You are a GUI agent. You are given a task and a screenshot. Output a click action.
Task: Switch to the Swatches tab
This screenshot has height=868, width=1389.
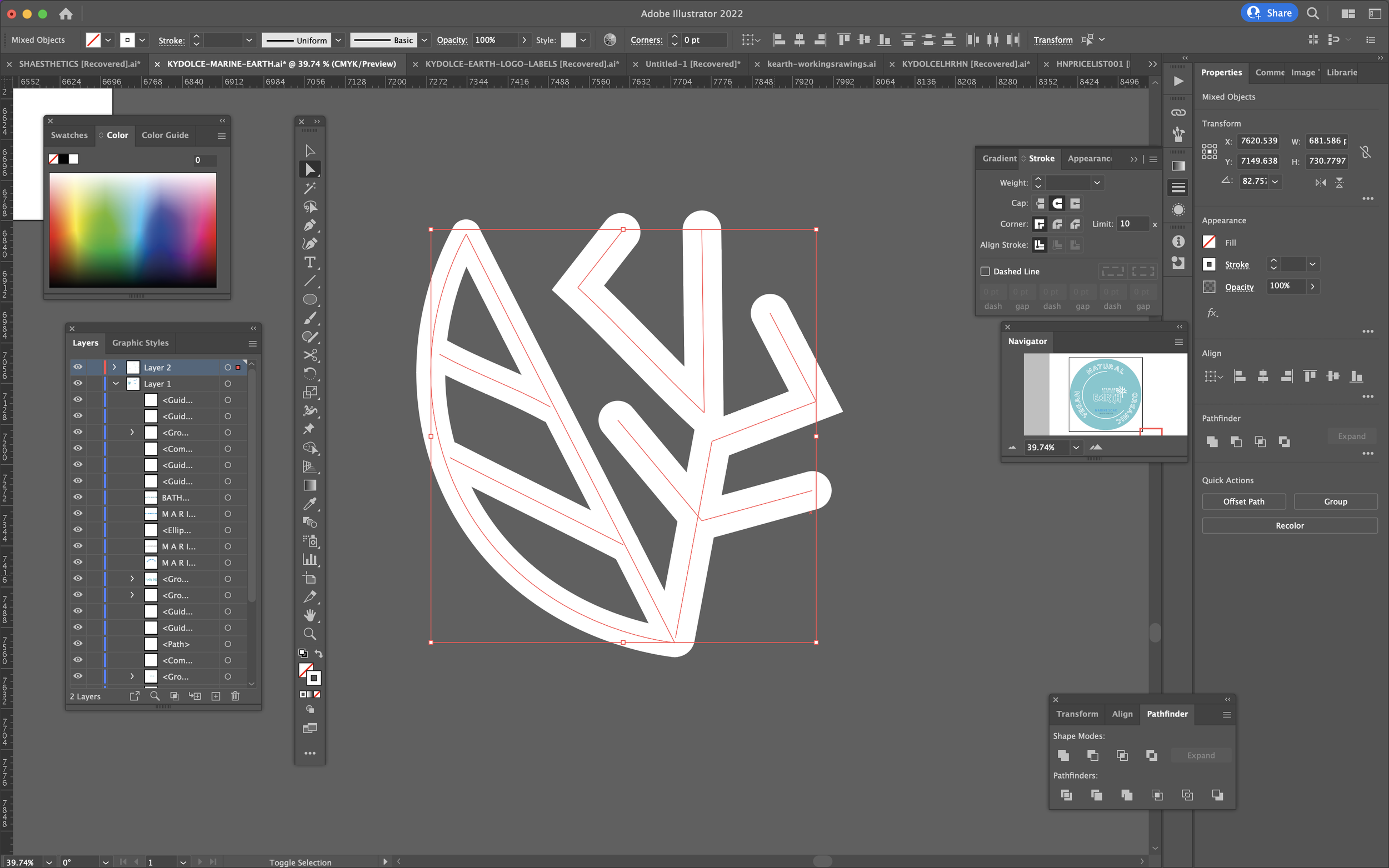coord(69,136)
